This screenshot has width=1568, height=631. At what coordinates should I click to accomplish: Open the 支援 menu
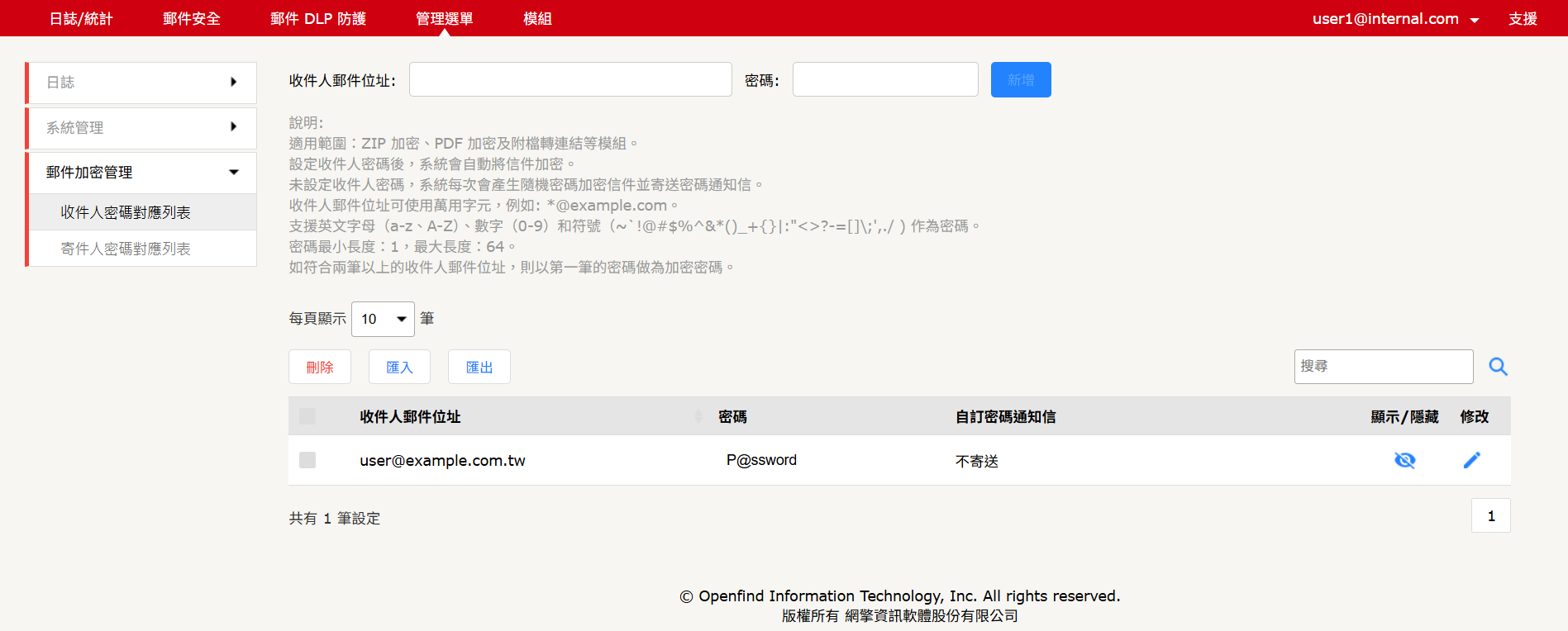tap(1523, 18)
